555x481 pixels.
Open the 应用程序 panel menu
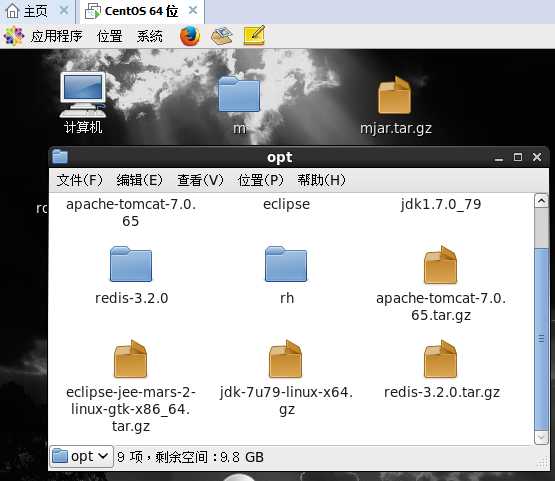click(57, 36)
